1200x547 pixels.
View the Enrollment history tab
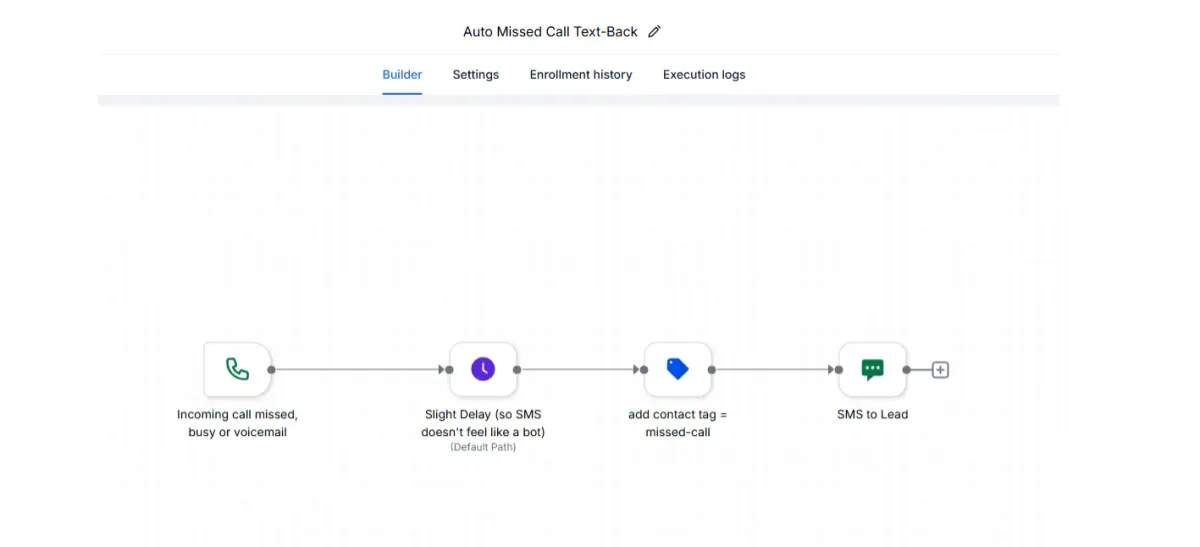click(x=581, y=75)
